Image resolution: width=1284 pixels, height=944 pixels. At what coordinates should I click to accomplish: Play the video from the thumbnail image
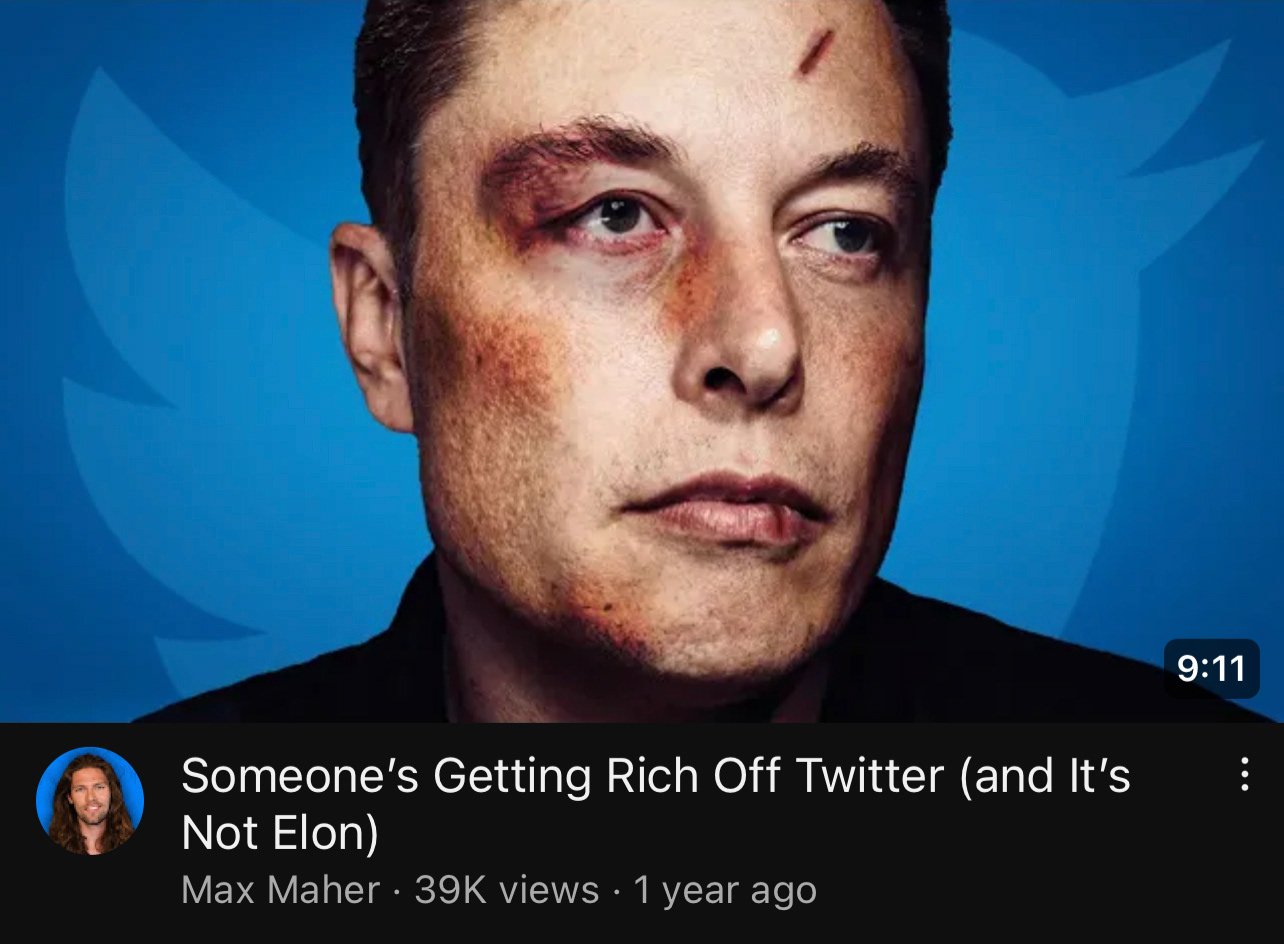(642, 360)
